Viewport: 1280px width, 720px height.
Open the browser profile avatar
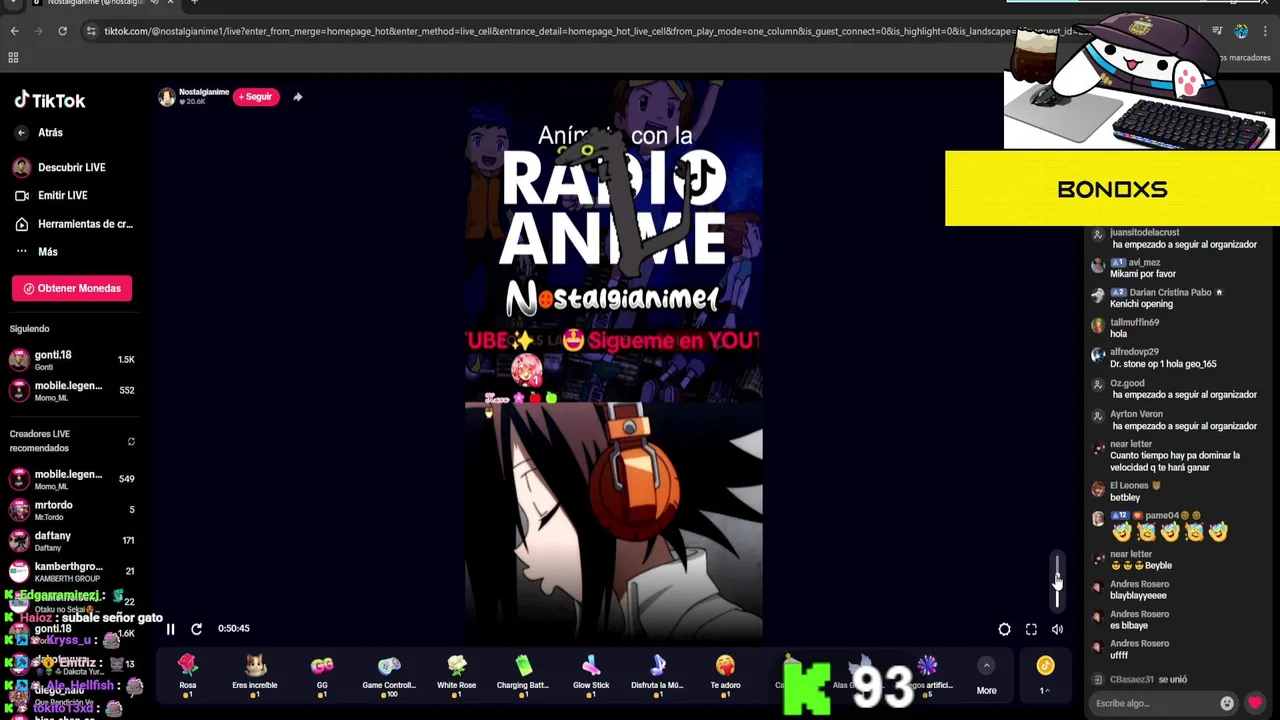pos(1241,31)
